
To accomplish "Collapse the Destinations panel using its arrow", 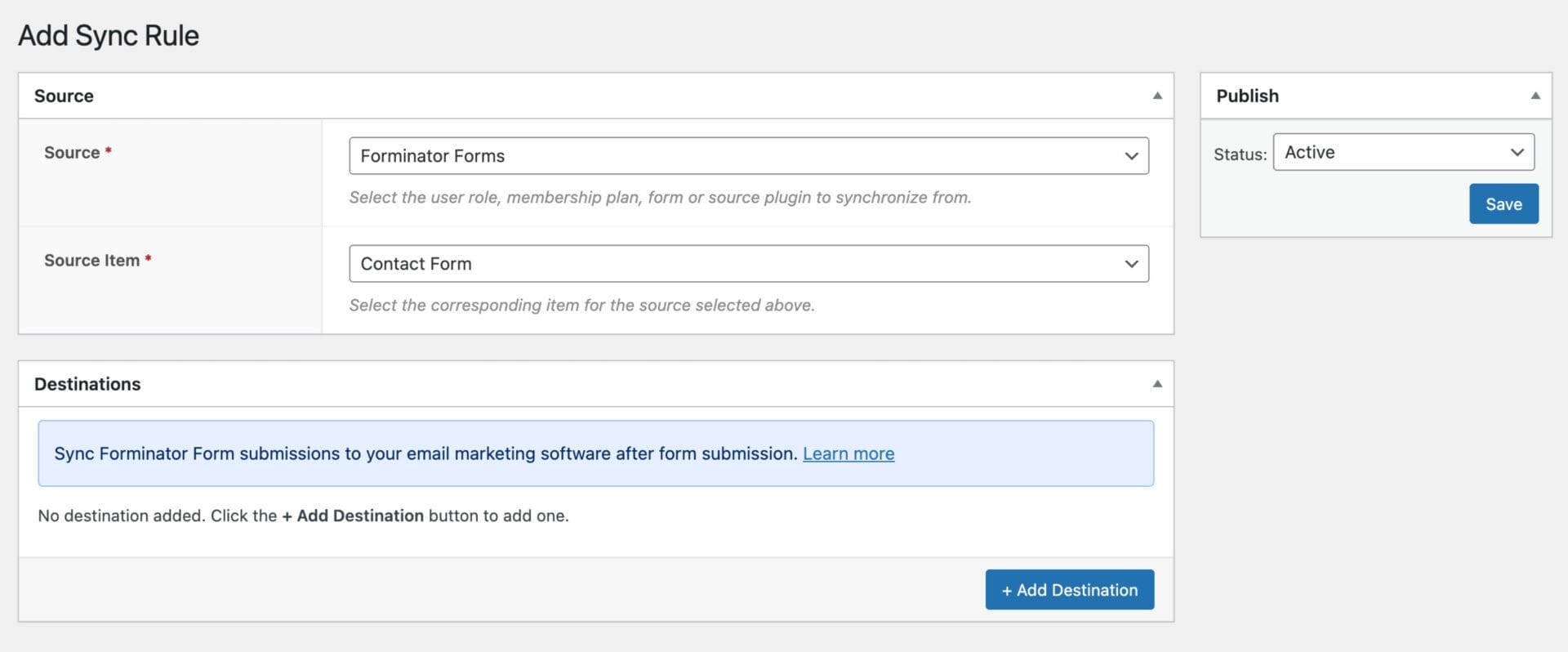I will (1157, 384).
